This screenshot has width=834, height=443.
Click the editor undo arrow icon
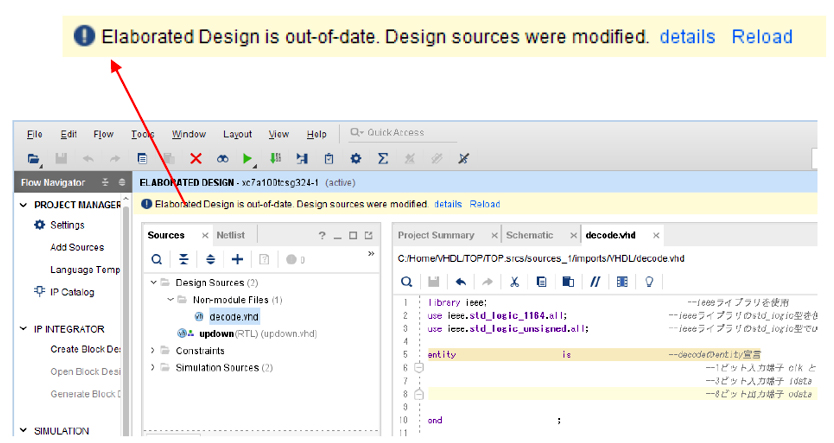click(461, 282)
